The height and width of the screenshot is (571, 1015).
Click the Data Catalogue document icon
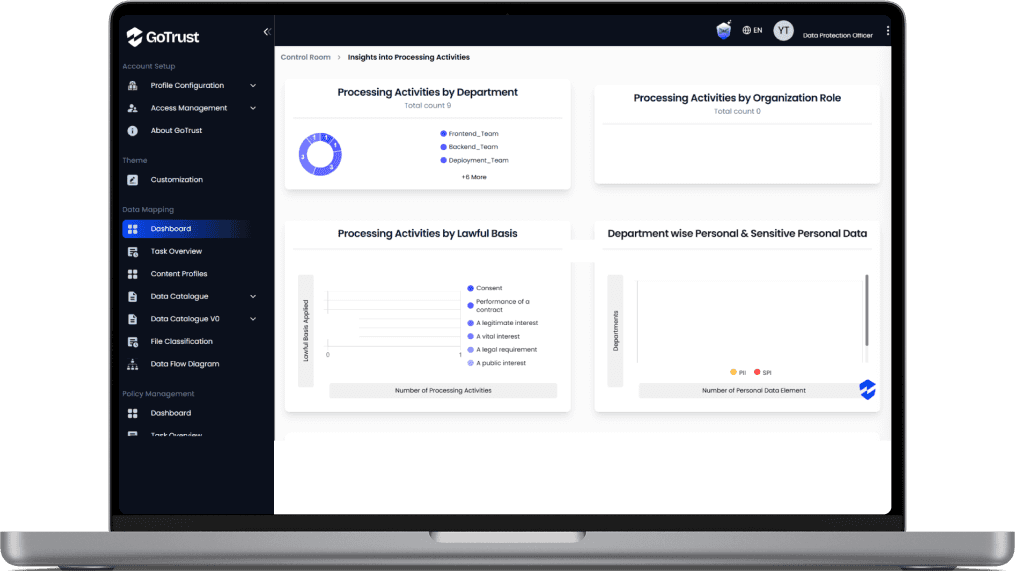(133, 297)
